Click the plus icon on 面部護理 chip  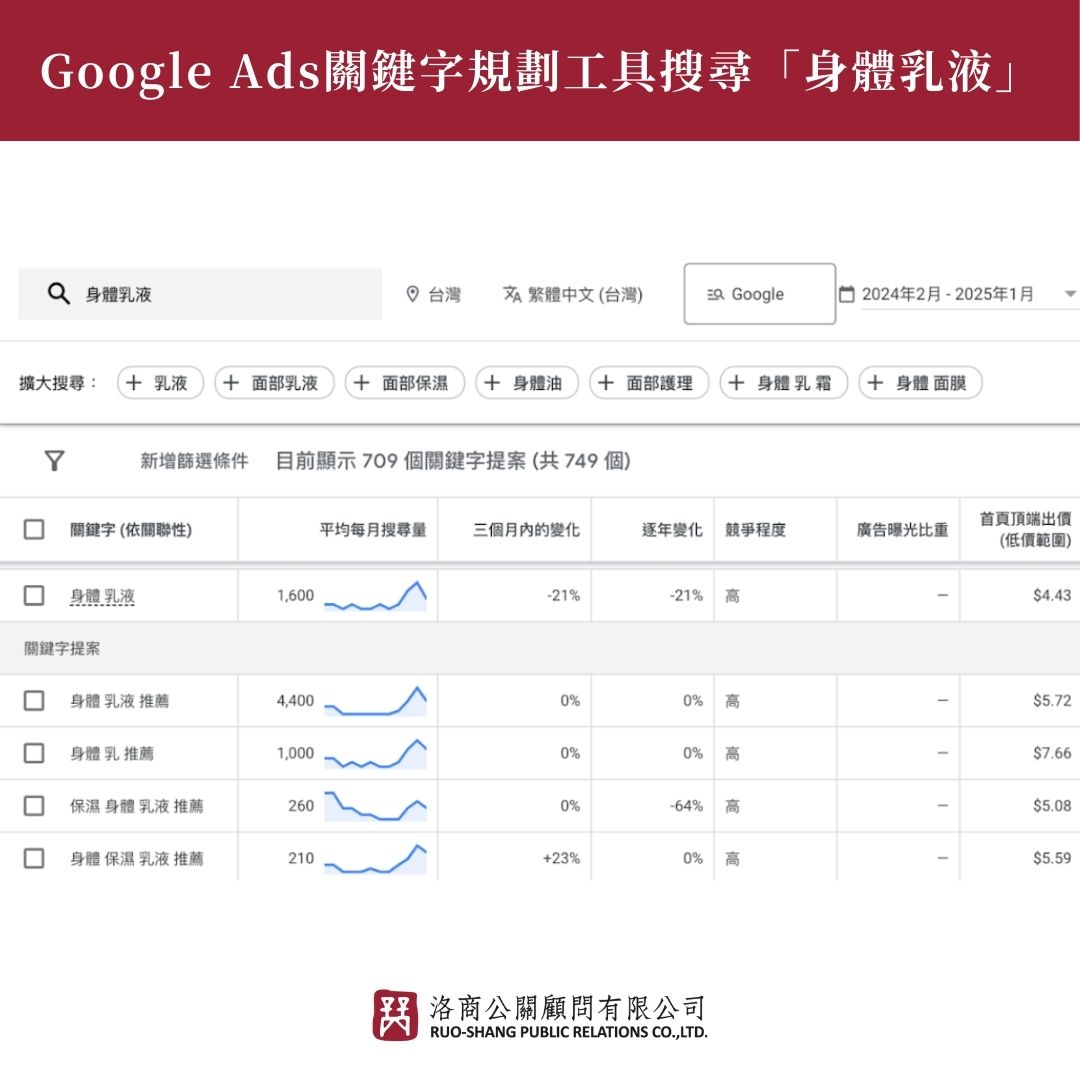pos(605,383)
